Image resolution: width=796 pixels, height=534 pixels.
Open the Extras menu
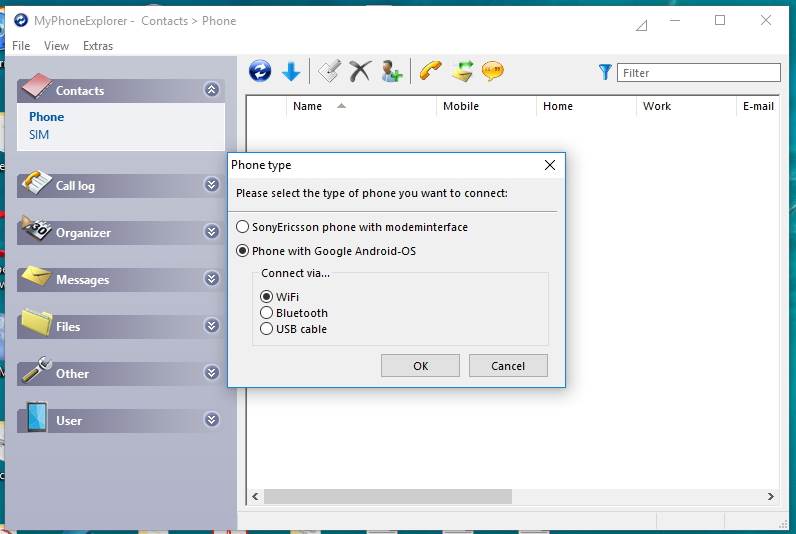pos(98,46)
